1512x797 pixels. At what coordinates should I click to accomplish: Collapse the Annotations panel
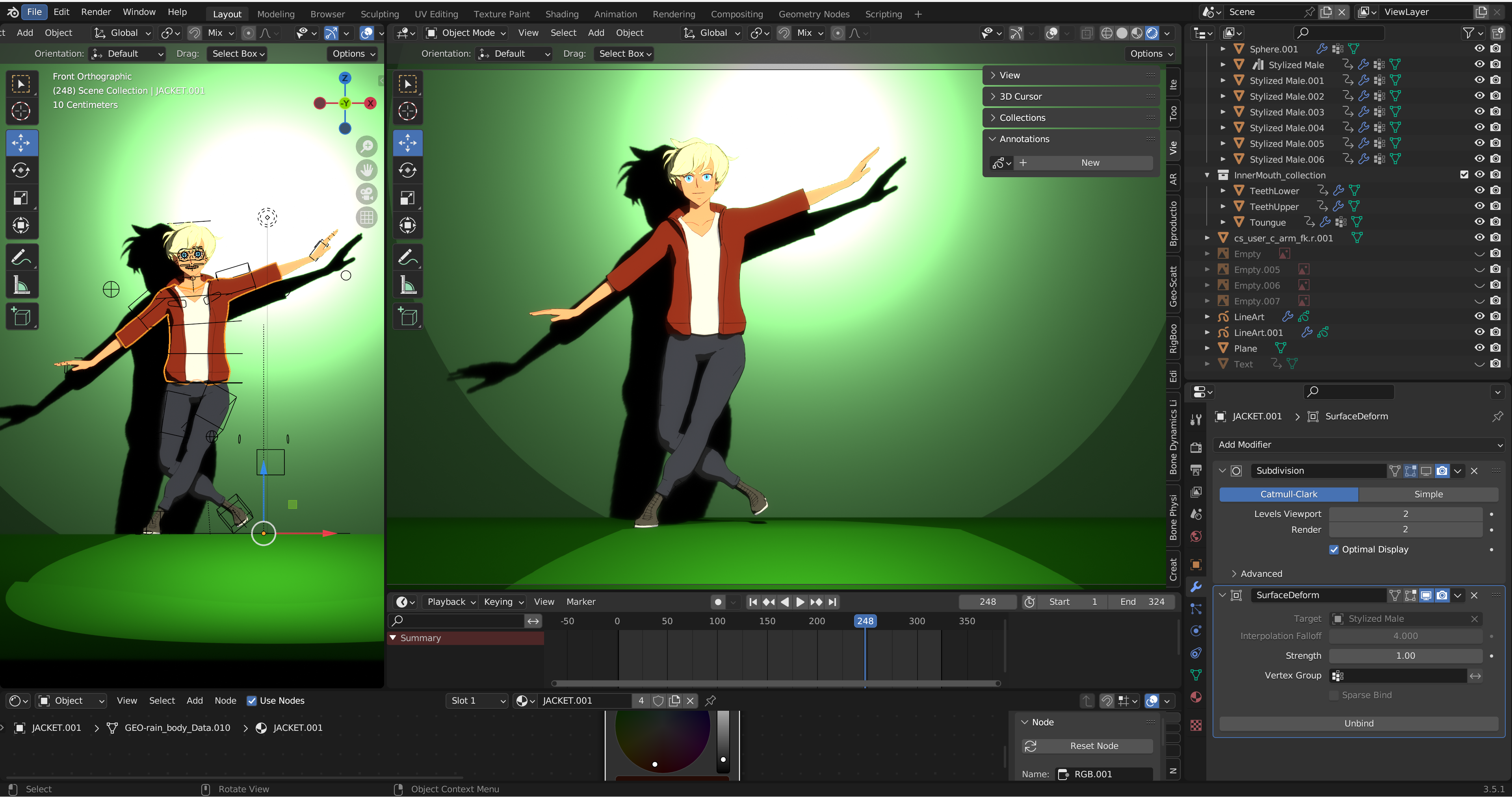coord(1071,139)
